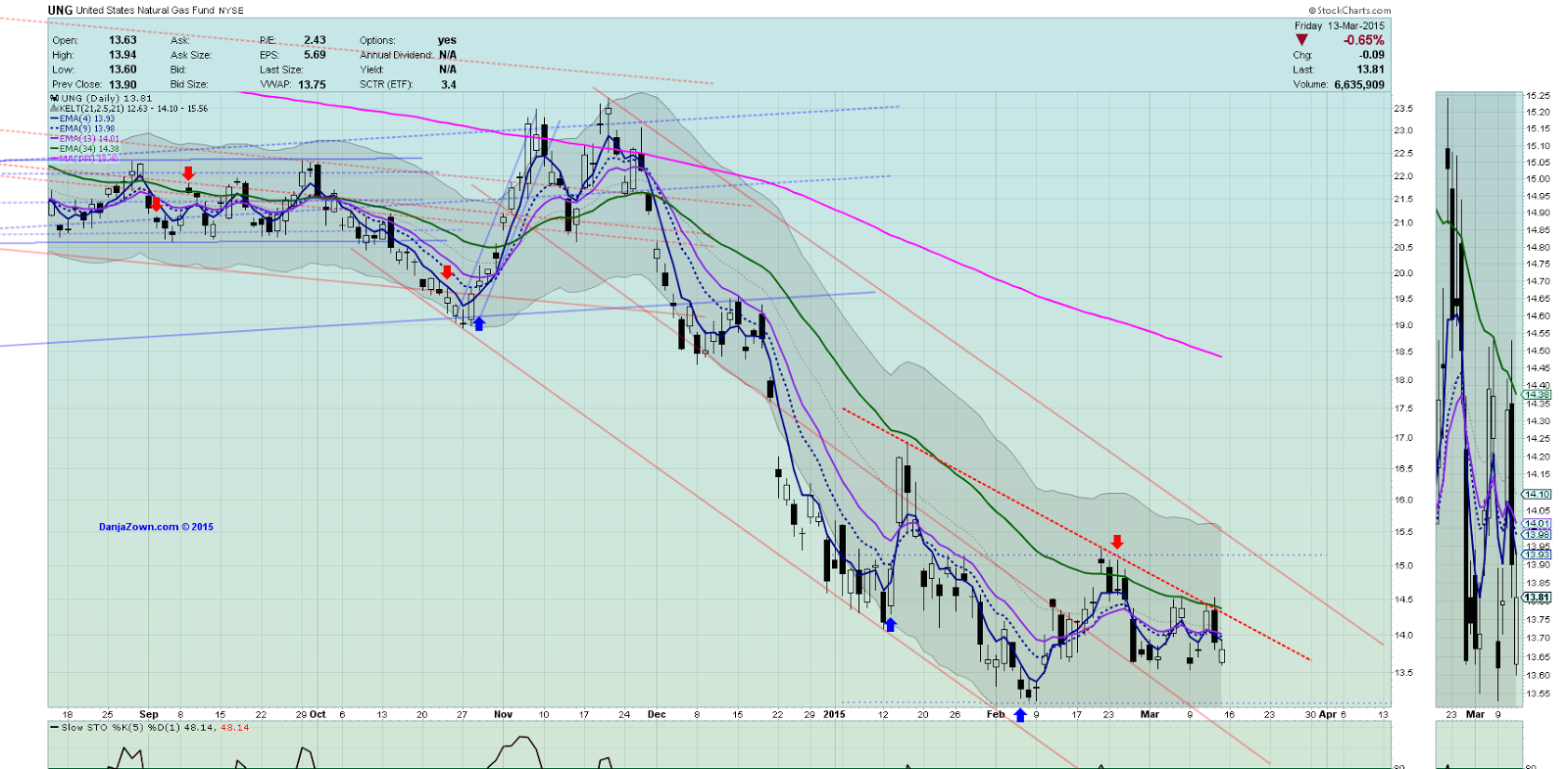Click the EPS value 5.69
This screenshot has height=769, width=1568.
pos(315,55)
